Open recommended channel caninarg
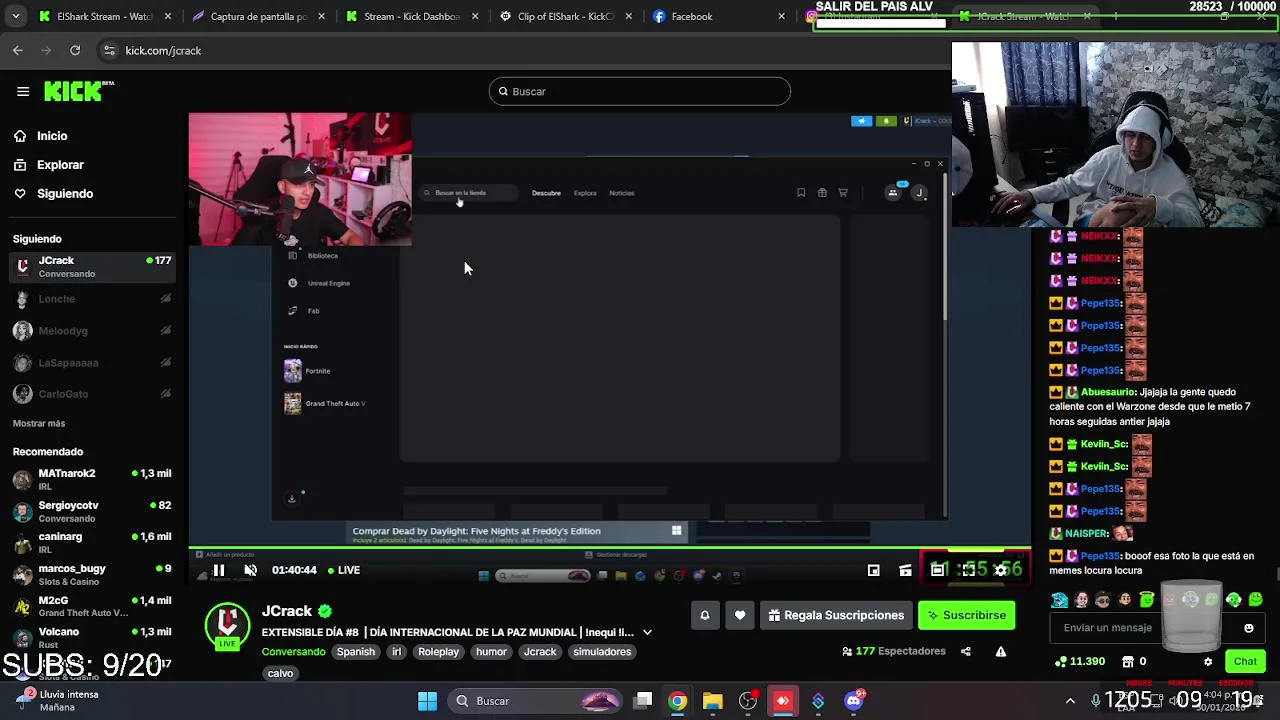This screenshot has width=1280, height=720. 92,542
